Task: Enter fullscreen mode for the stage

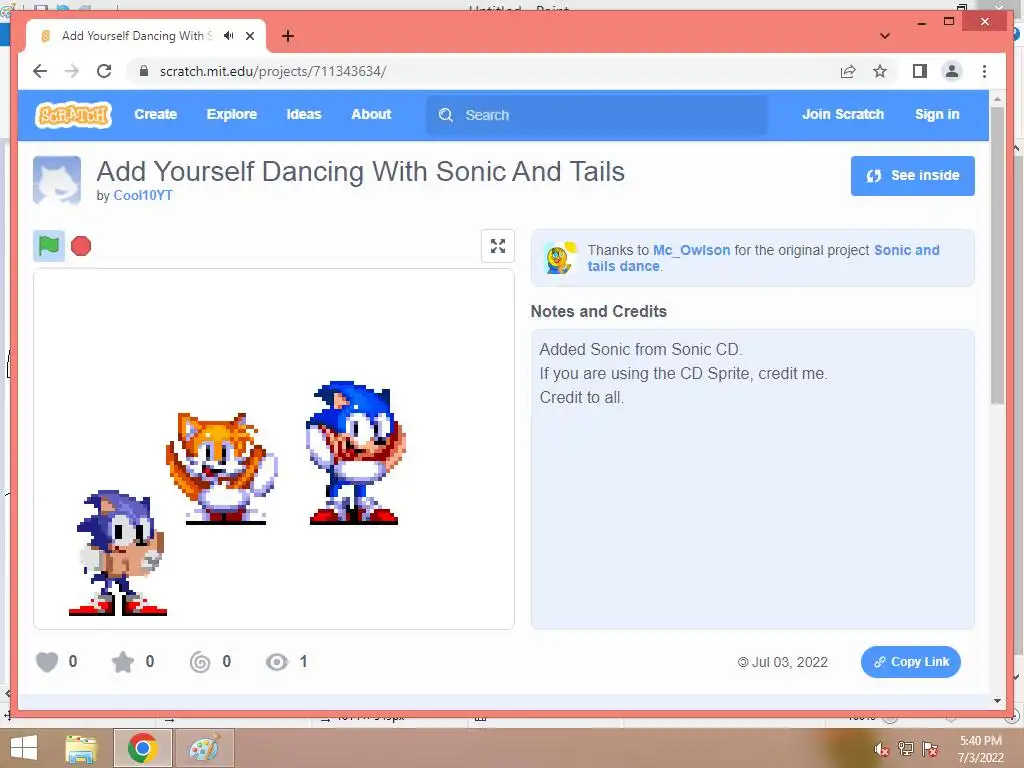Action: coord(498,246)
